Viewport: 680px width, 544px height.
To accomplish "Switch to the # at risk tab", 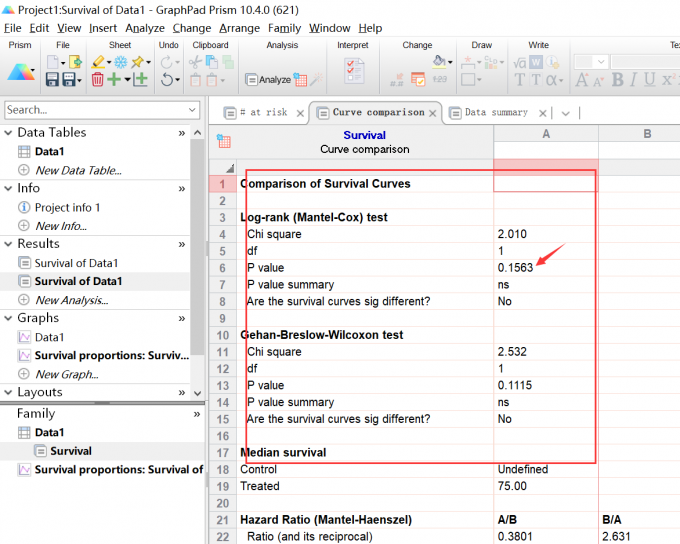I will coord(263,113).
